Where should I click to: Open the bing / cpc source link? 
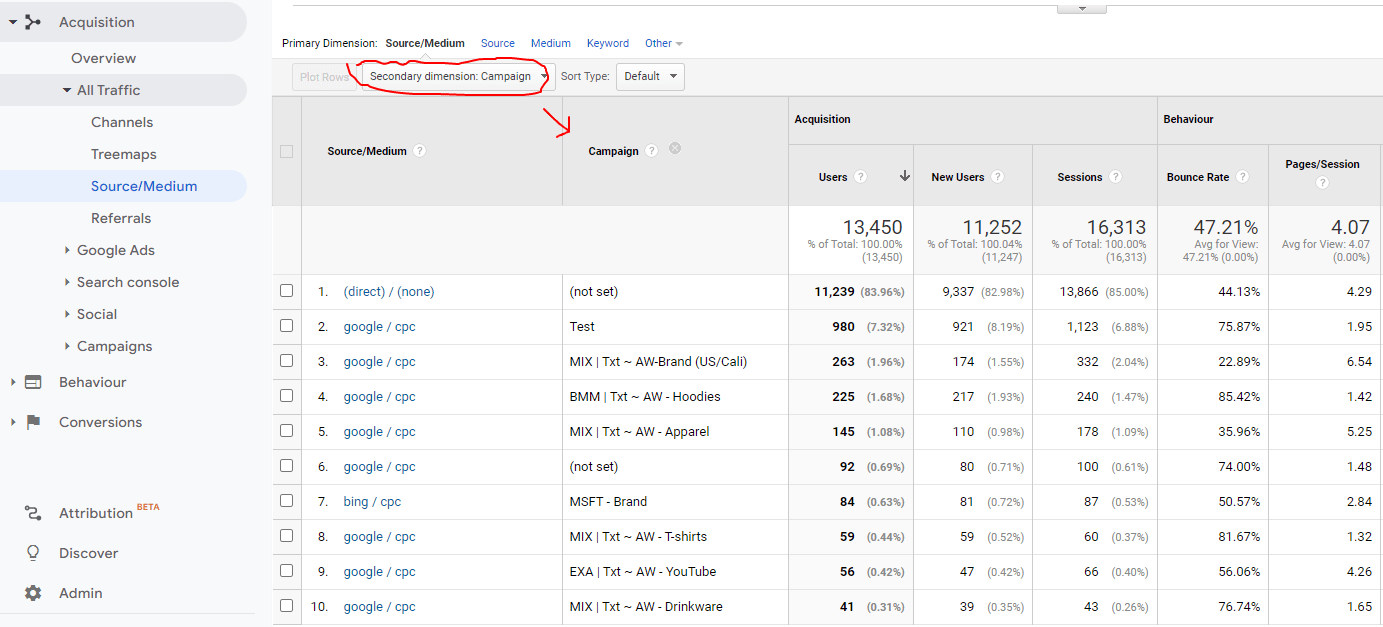(x=372, y=502)
